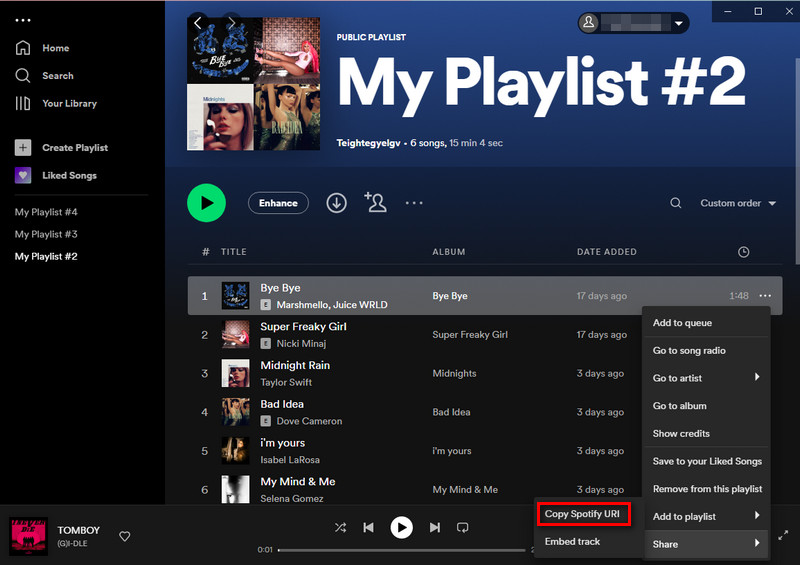The height and width of the screenshot is (565, 800).
Task: Sort by the TITLE column header
Action: [x=234, y=252]
